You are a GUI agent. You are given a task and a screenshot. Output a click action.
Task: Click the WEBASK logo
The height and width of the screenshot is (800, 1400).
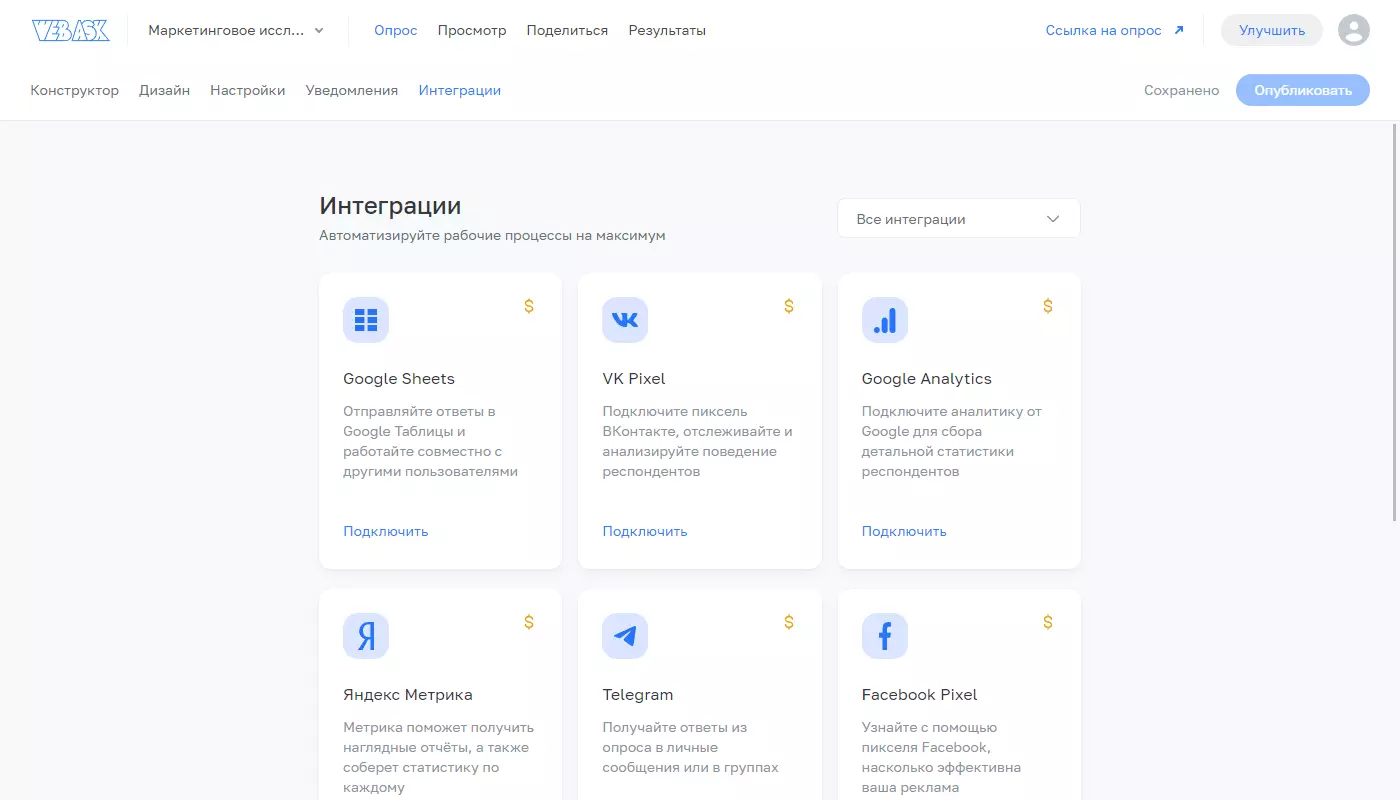(70, 30)
